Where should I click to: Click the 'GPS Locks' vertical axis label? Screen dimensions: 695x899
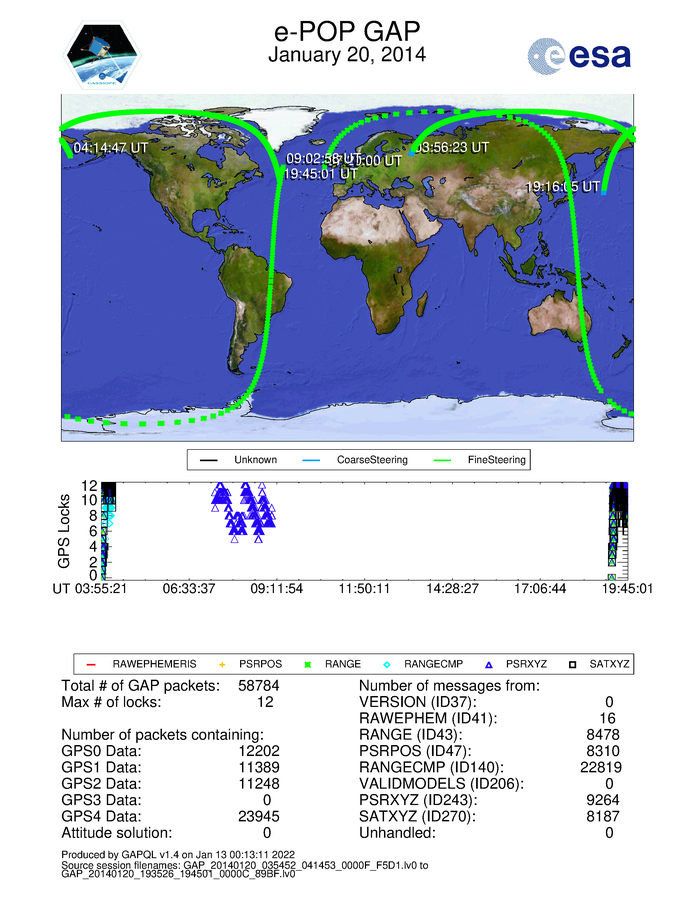(64, 531)
